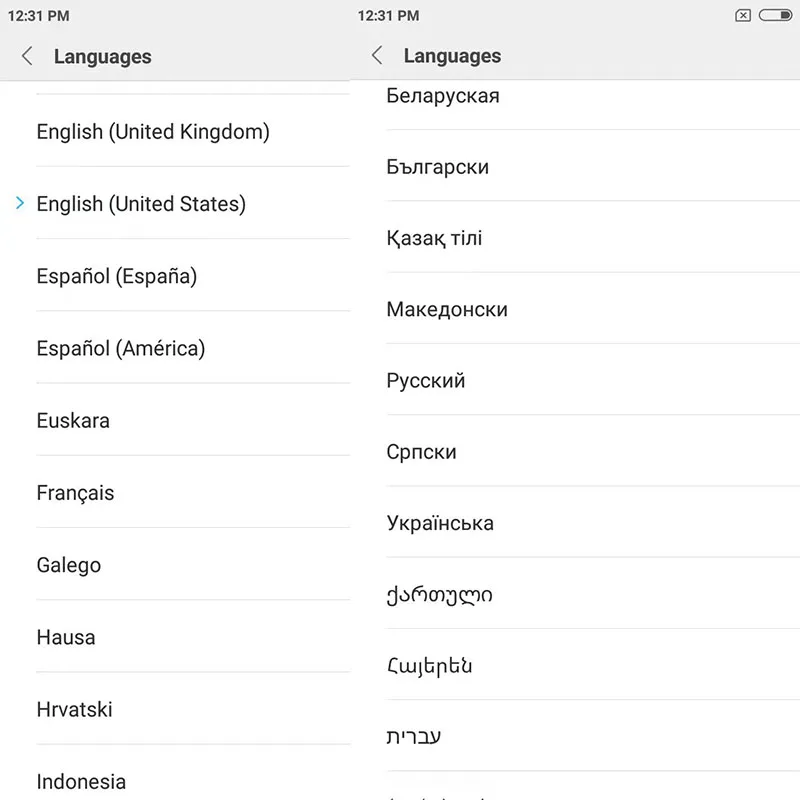Screen dimensions: 800x800
Task: Select Українська from the list
Action: tap(440, 523)
